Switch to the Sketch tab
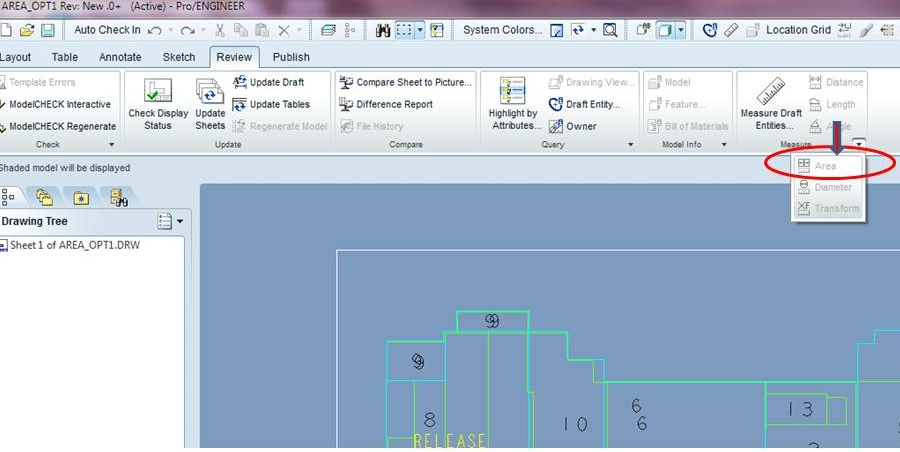The image size is (900, 452). 179,57
